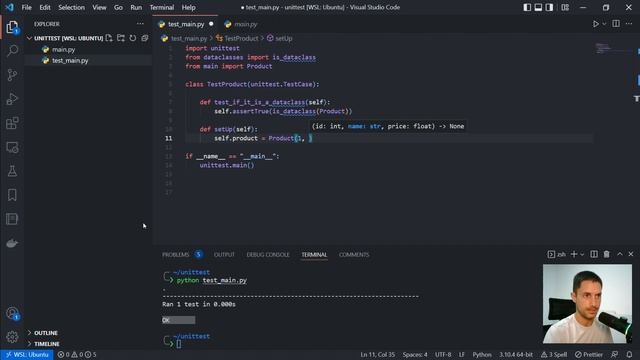Open editor more actions menu

coord(629,24)
